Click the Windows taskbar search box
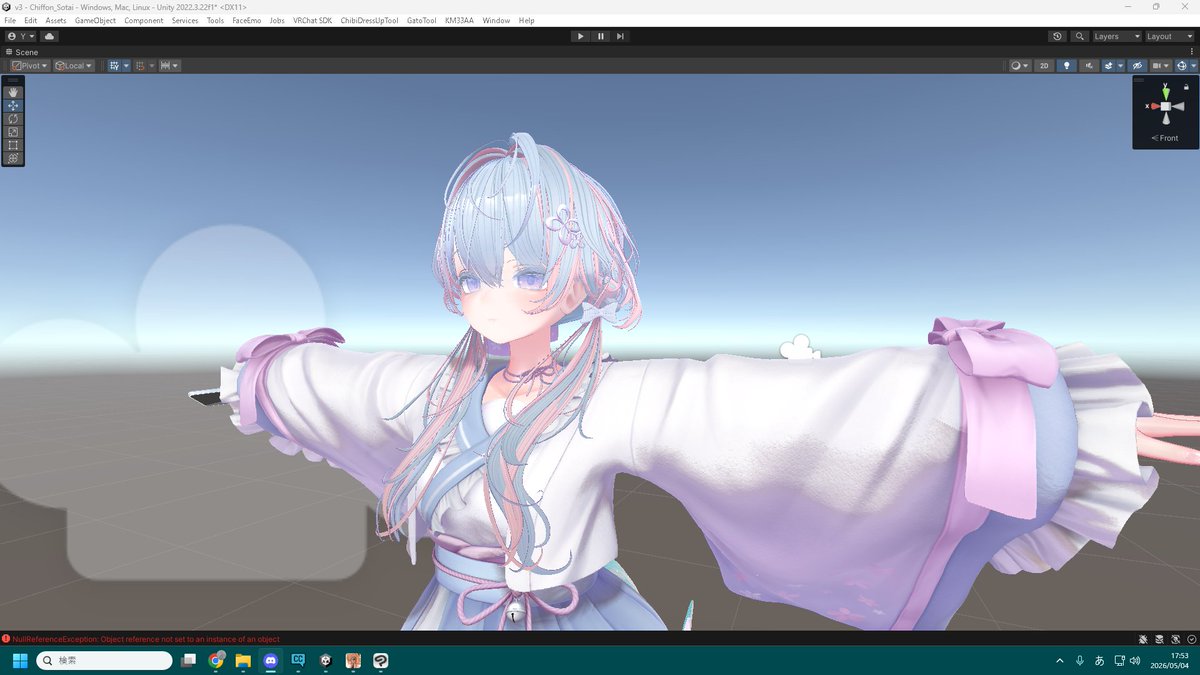1200x675 pixels. pos(104,660)
